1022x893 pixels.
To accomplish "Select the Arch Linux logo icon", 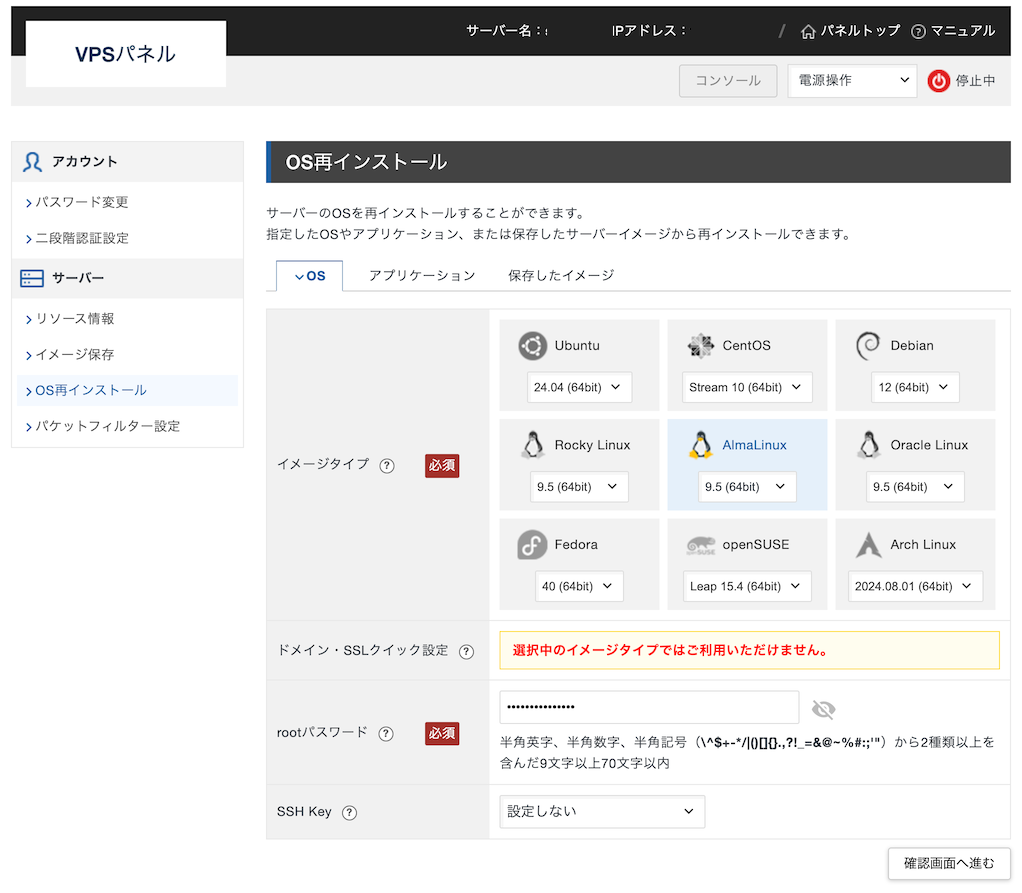I will 868,545.
